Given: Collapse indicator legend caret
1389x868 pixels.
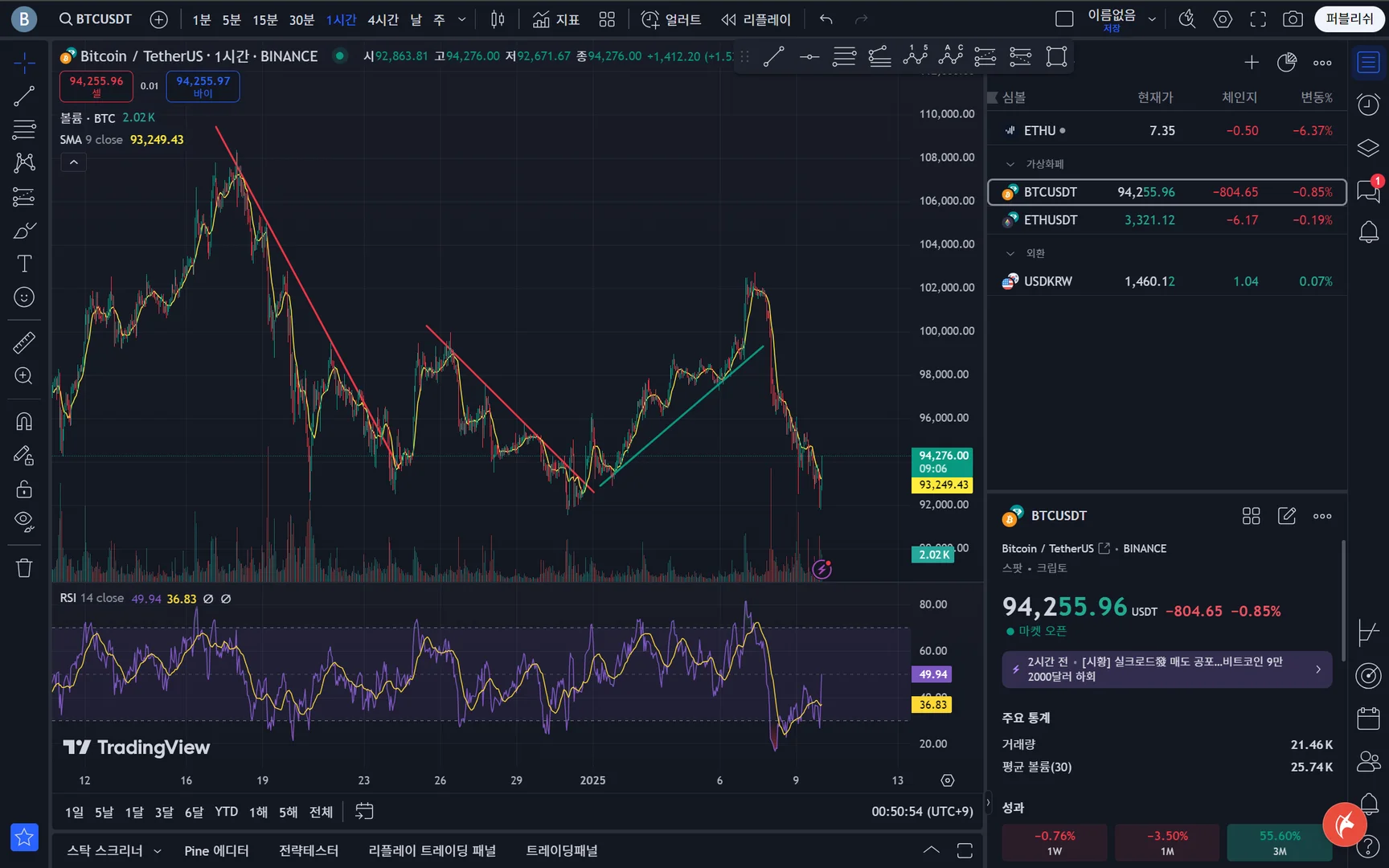Looking at the screenshot, I should pos(73,162).
